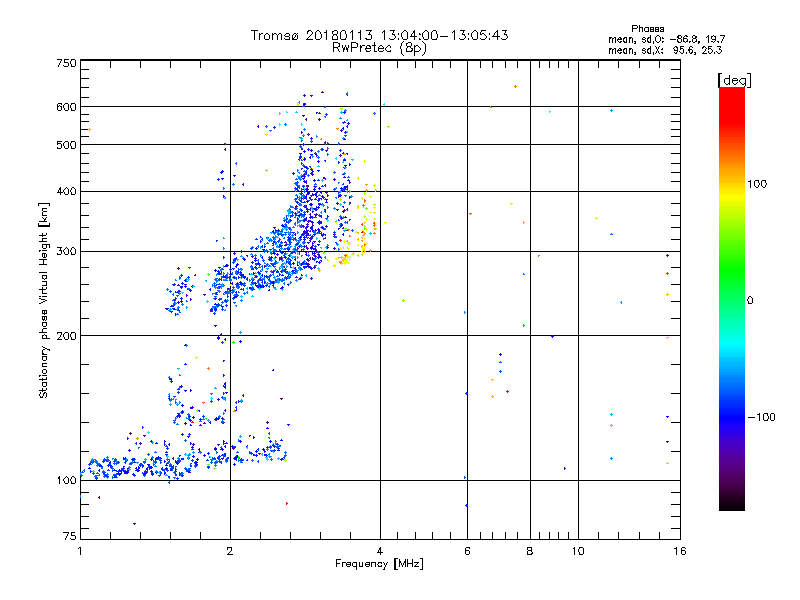
Task: Click the y-axis tick label "400"
Action: point(66,192)
